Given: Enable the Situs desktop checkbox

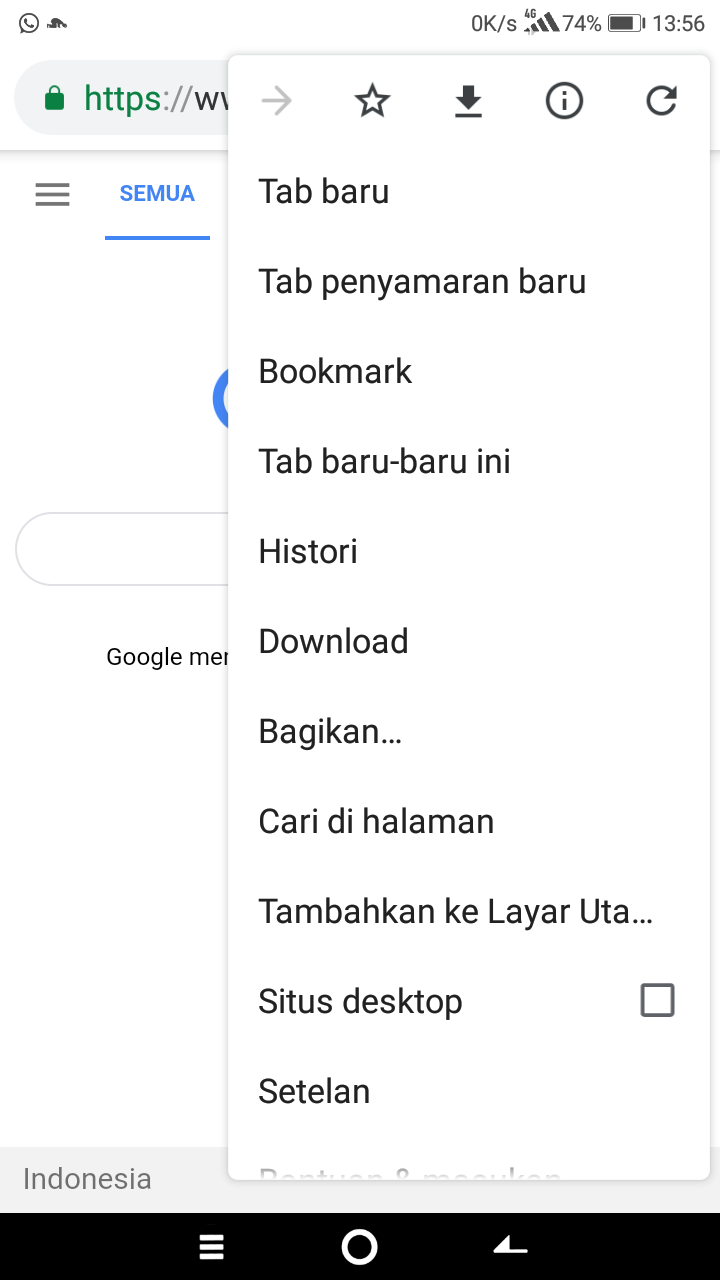Looking at the screenshot, I should (657, 1000).
